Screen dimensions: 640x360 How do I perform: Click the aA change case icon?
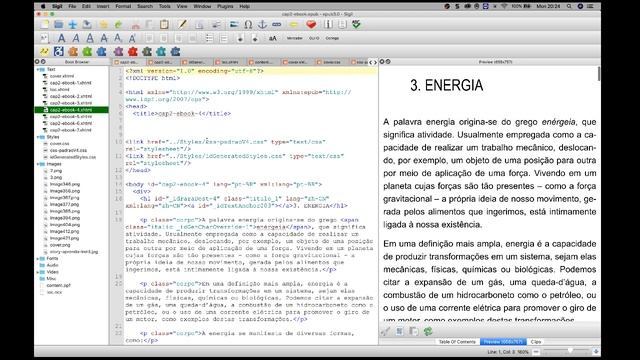coord(272,38)
